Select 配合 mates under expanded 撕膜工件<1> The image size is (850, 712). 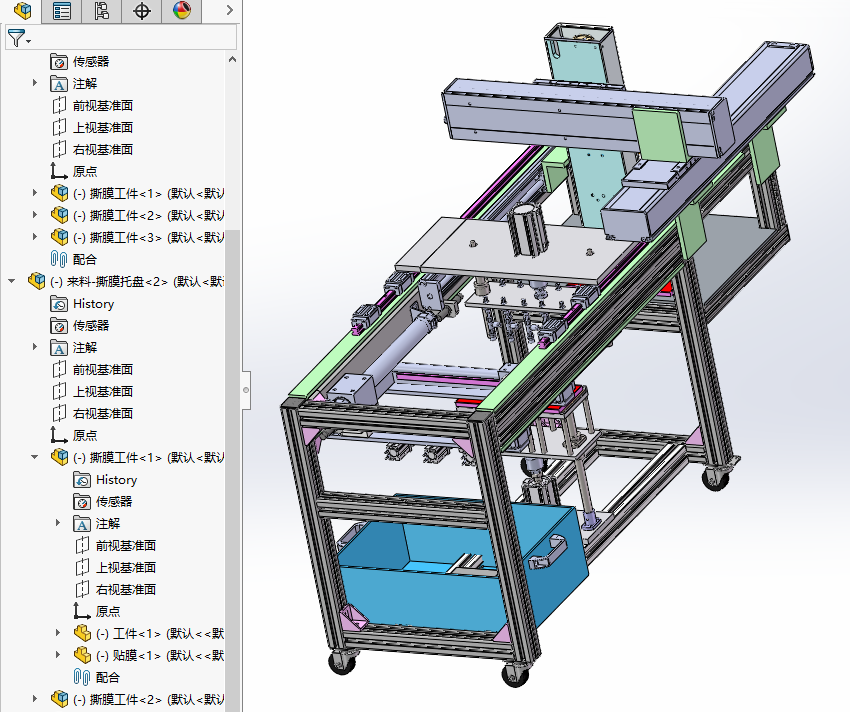coord(96,677)
